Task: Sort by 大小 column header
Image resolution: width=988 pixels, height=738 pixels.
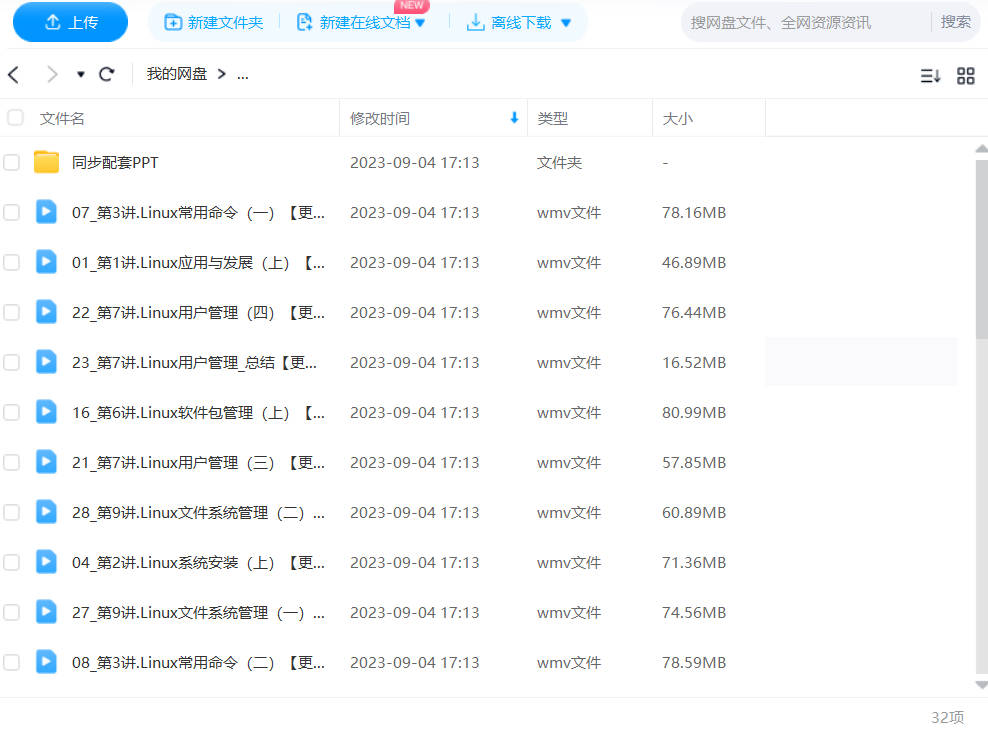Action: coord(677,118)
